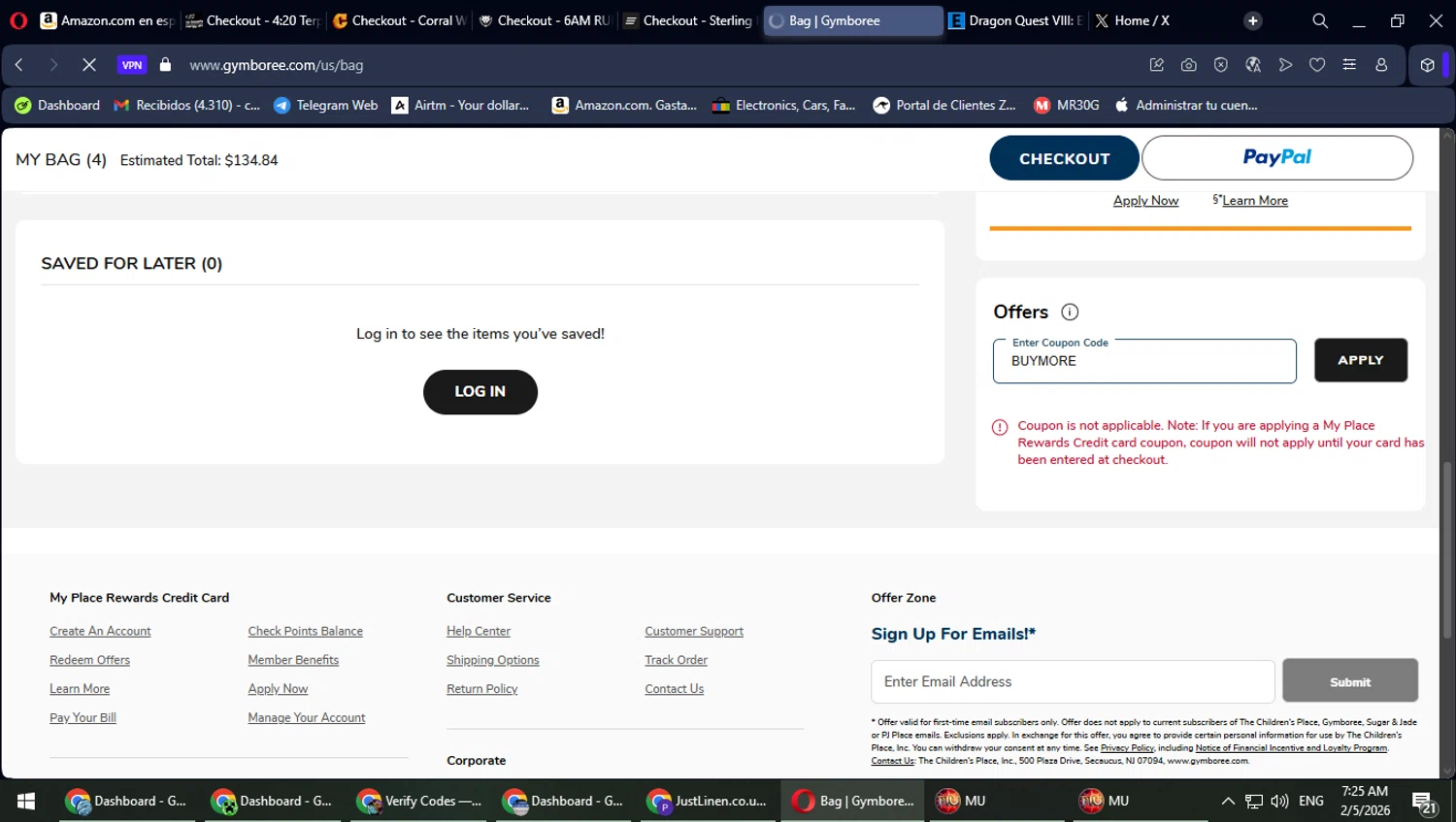Open Track Order link
This screenshot has height=822, width=1456.
coord(677,660)
